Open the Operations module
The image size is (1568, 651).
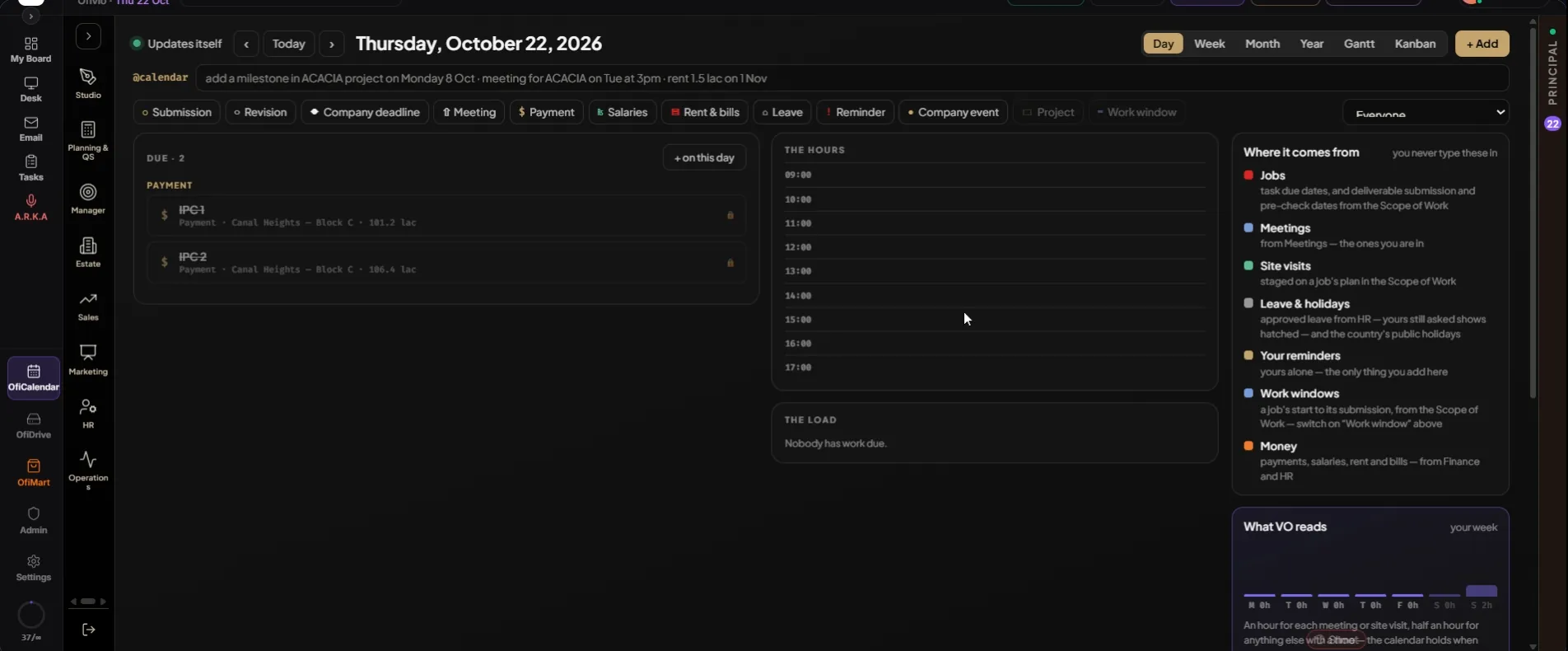pyautogui.click(x=88, y=471)
